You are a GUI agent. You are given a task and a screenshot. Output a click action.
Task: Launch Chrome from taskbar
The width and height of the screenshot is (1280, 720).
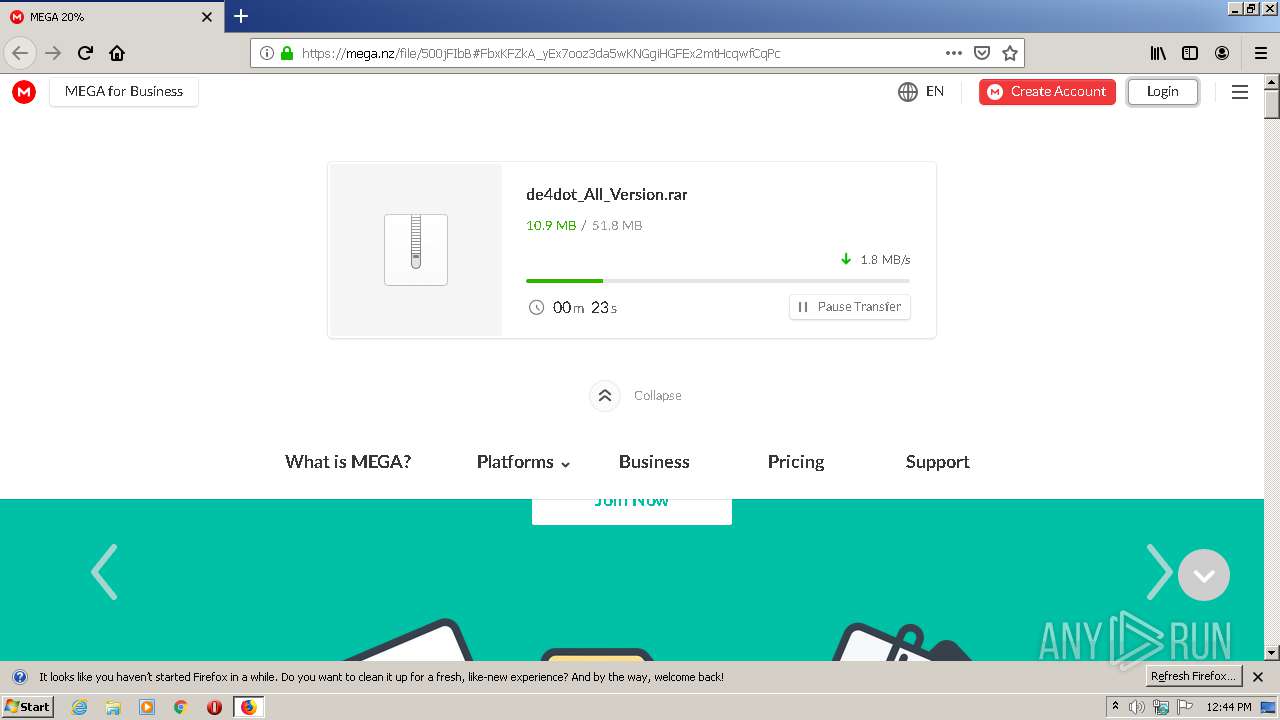tap(181, 707)
